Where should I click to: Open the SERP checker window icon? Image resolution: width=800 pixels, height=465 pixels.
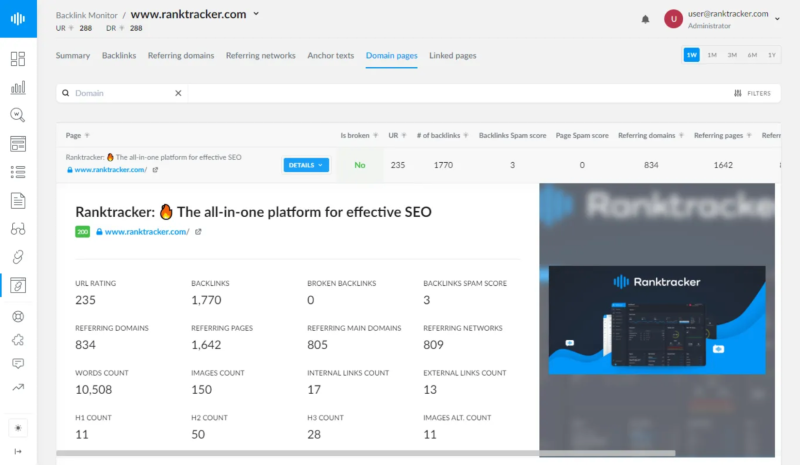(18, 144)
